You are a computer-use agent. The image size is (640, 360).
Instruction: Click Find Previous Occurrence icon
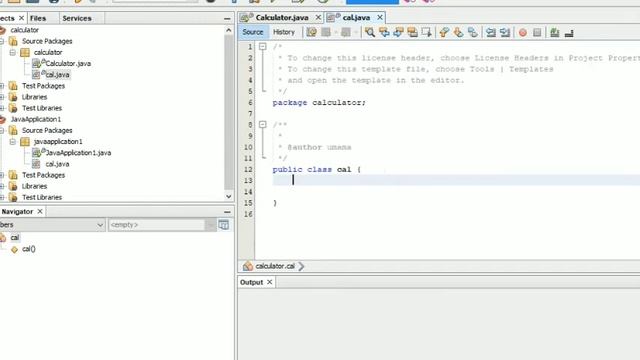[x=384, y=32]
